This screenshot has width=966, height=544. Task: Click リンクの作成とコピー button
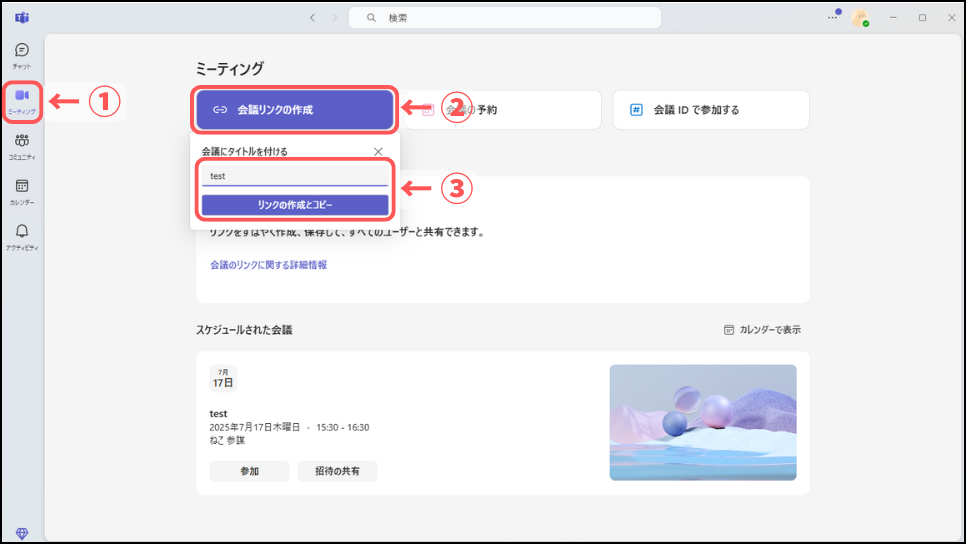pos(295,205)
